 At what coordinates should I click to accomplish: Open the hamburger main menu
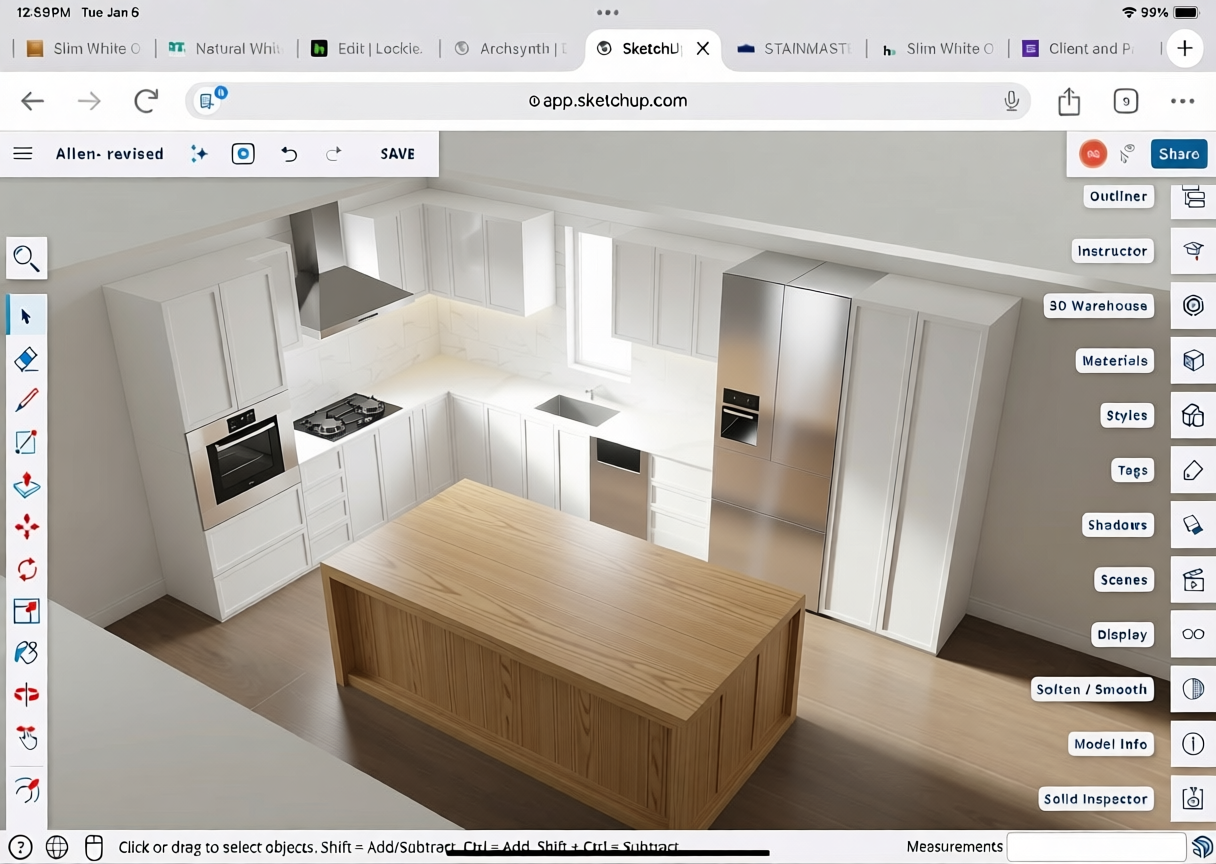[x=23, y=154]
